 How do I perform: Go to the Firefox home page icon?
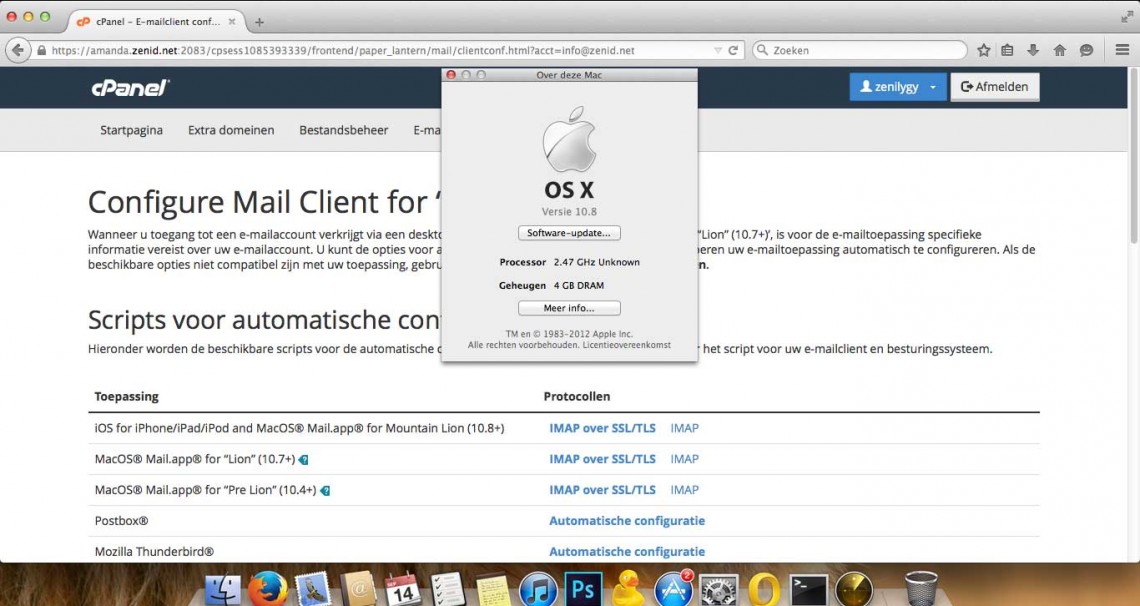[1059, 50]
